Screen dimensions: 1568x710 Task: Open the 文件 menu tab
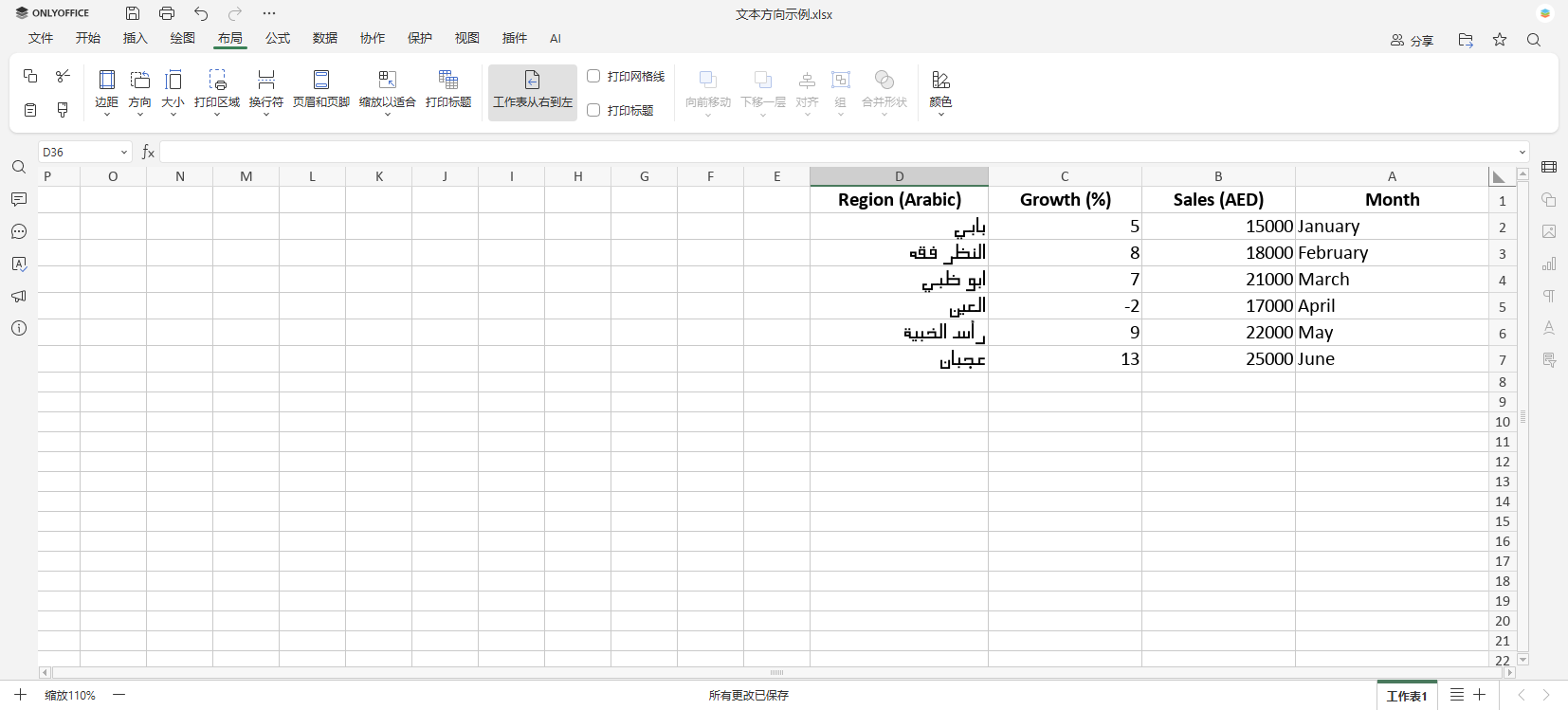[41, 38]
